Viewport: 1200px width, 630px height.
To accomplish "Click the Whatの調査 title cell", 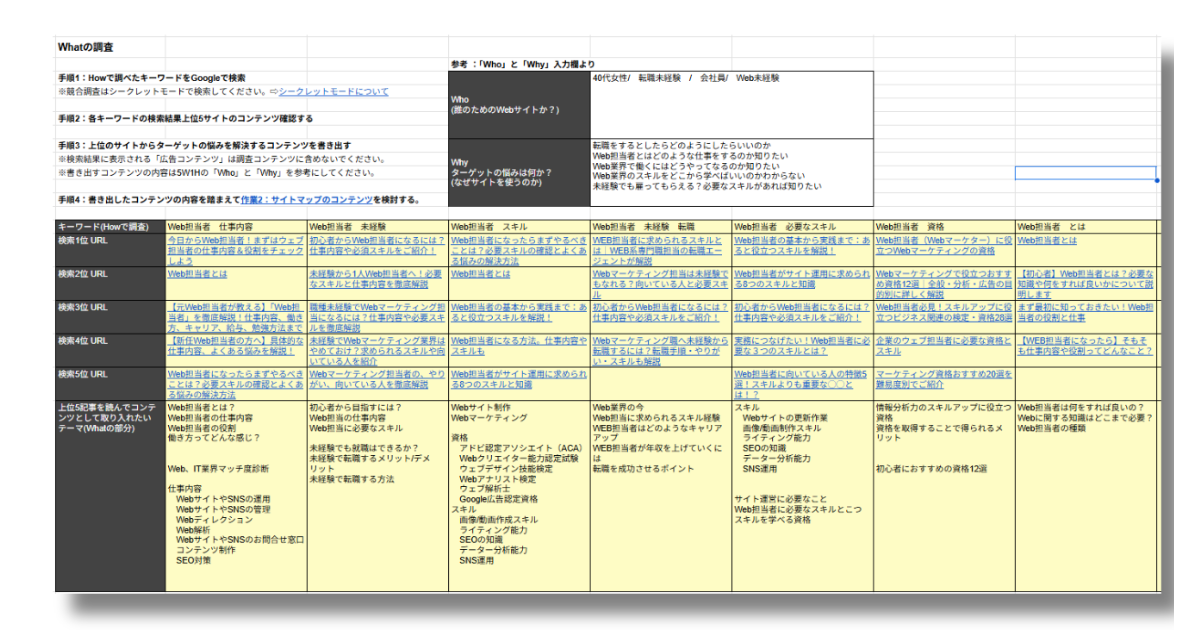I will 86,47.
